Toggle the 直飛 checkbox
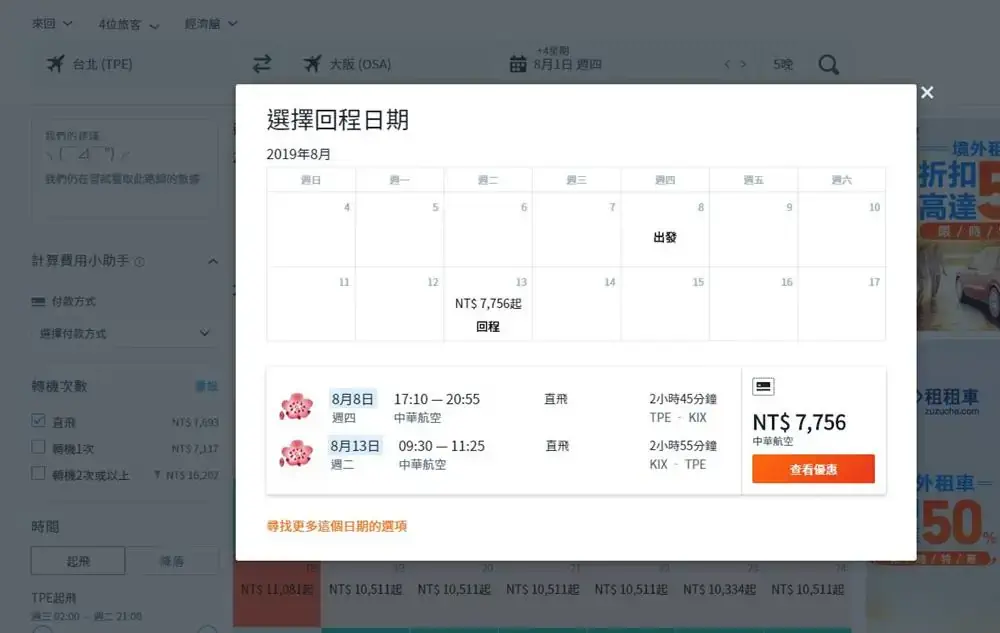This screenshot has width=1000, height=633. tap(38, 421)
